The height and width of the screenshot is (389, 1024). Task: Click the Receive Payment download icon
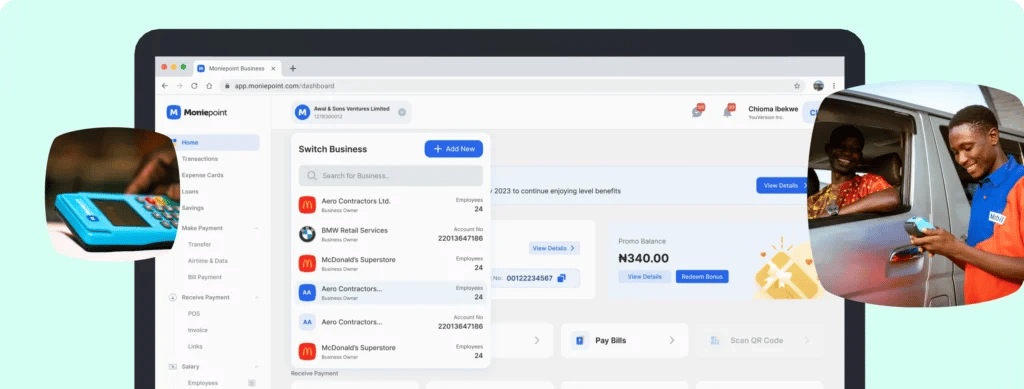click(x=173, y=297)
